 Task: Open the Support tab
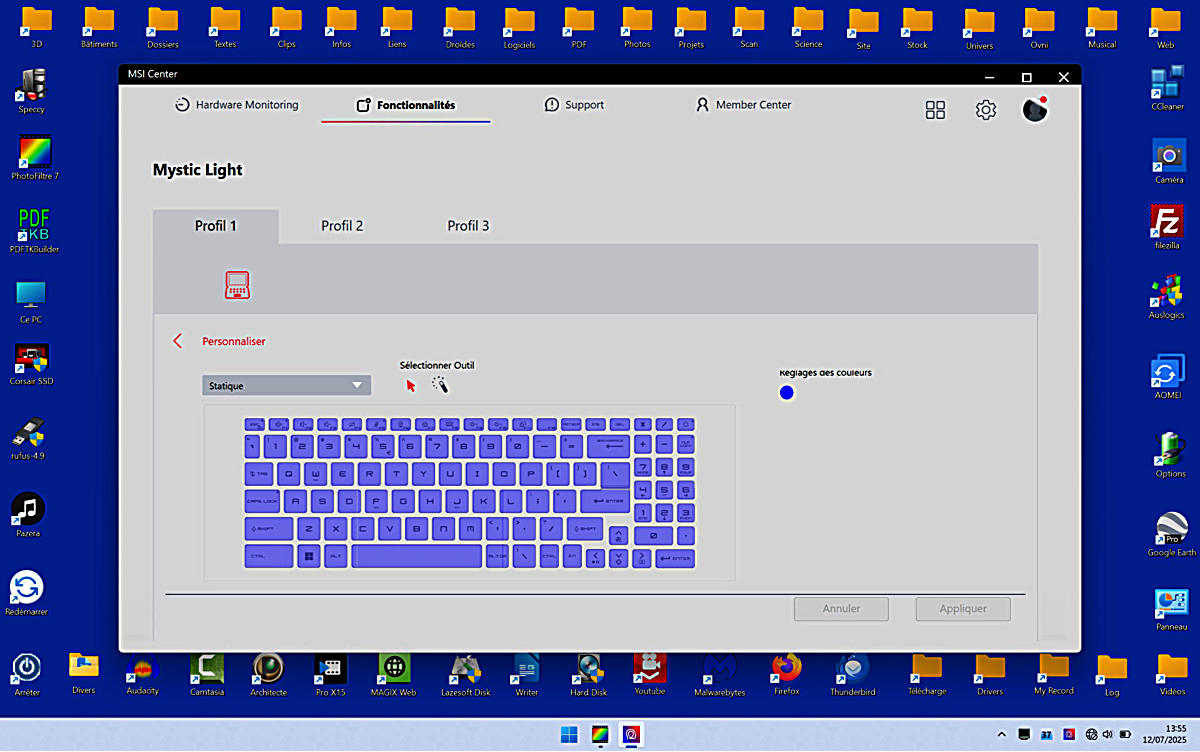[x=574, y=105]
